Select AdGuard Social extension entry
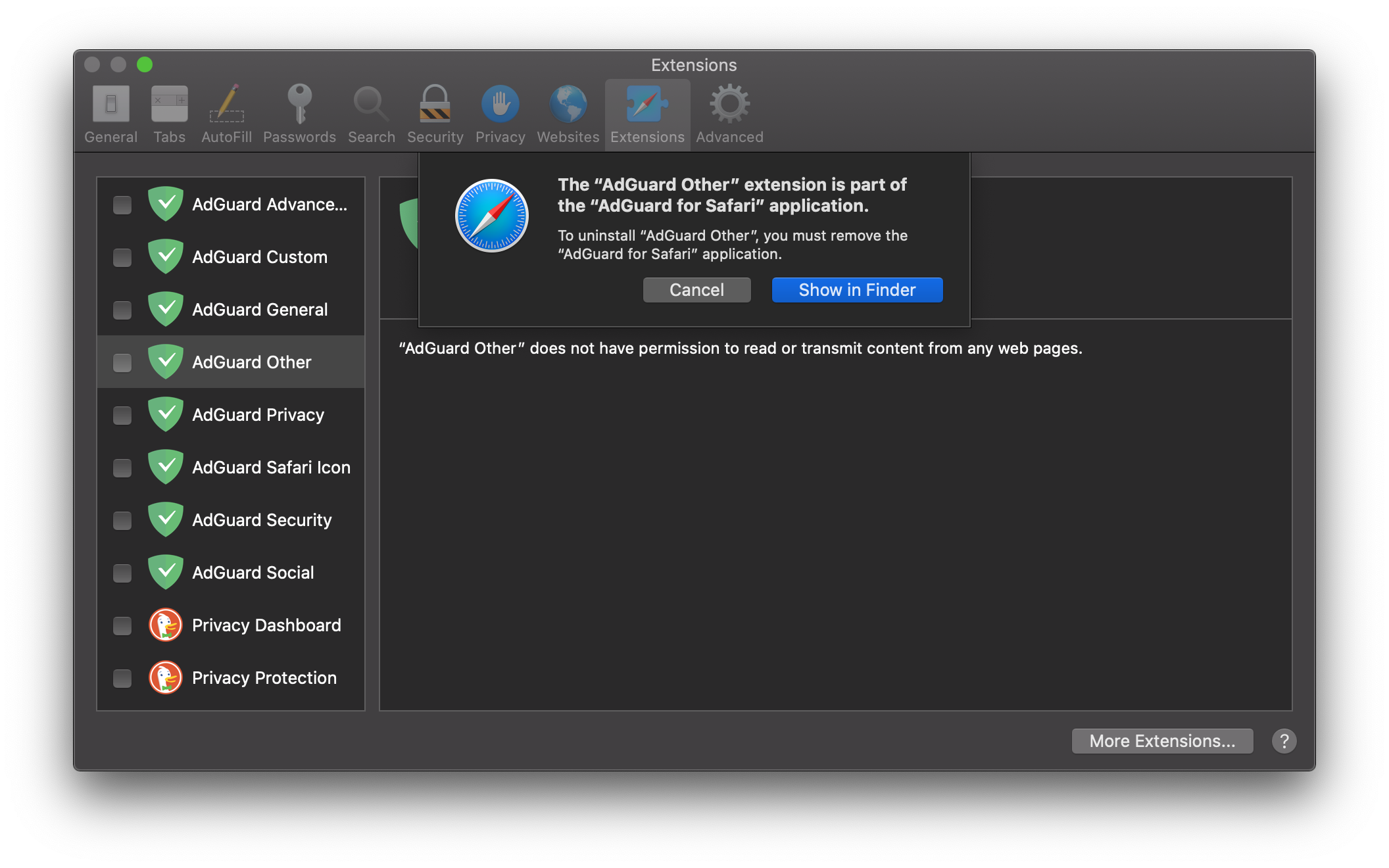 [x=231, y=572]
